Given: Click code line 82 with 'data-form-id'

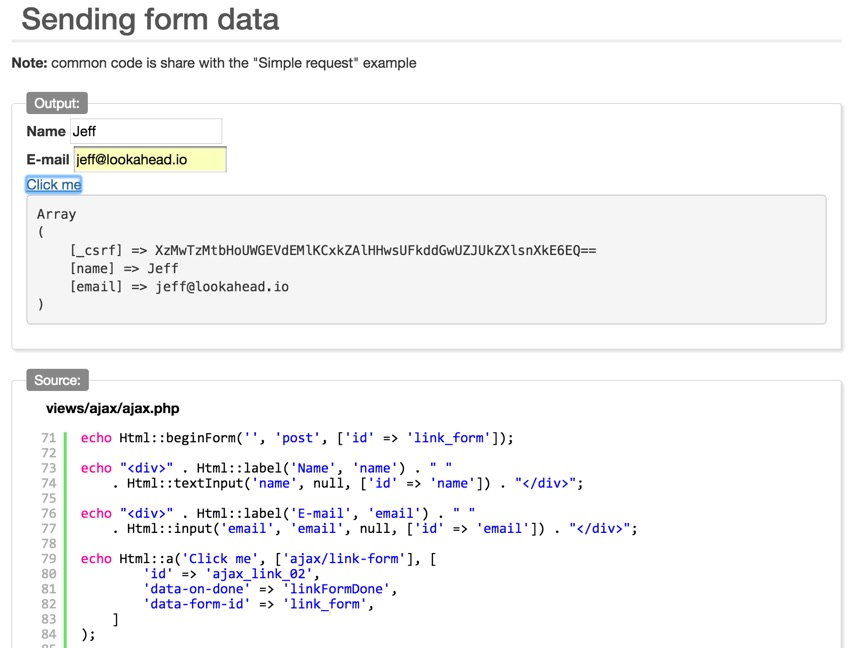Looking at the screenshot, I should pyautogui.click(x=259, y=604).
